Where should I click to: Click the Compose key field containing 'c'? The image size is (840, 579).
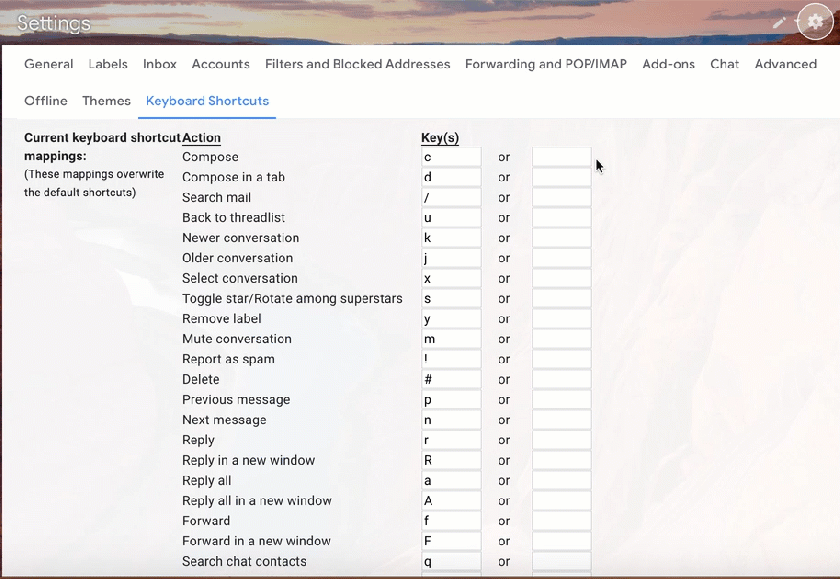click(451, 157)
